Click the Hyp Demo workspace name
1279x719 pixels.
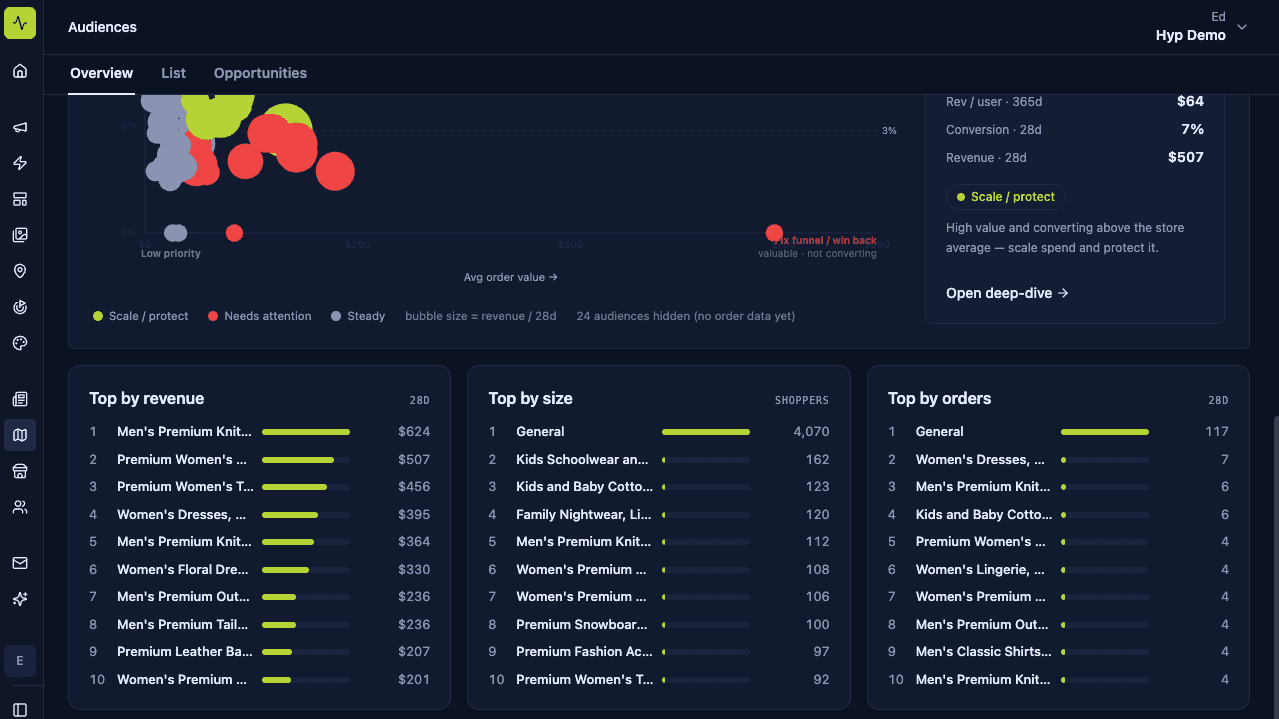click(1190, 35)
